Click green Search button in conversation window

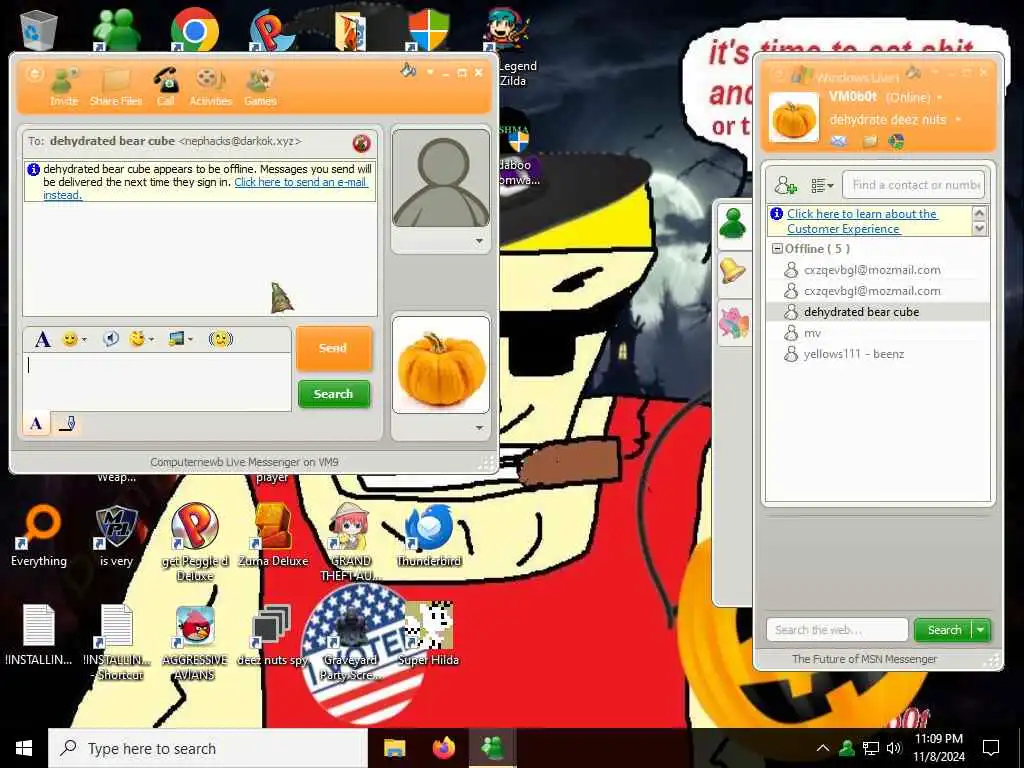coord(334,394)
